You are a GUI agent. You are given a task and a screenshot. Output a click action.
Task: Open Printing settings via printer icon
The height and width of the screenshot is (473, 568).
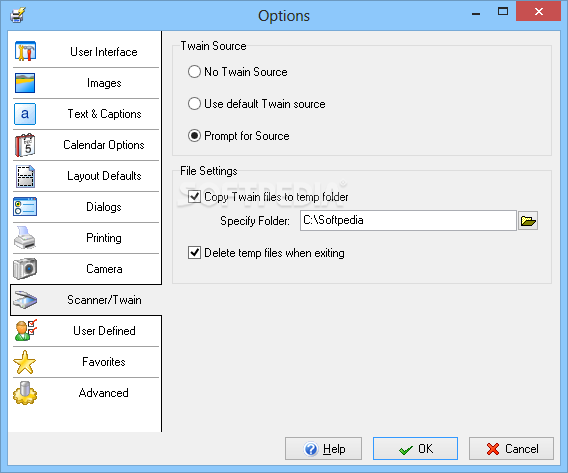click(x=25, y=238)
